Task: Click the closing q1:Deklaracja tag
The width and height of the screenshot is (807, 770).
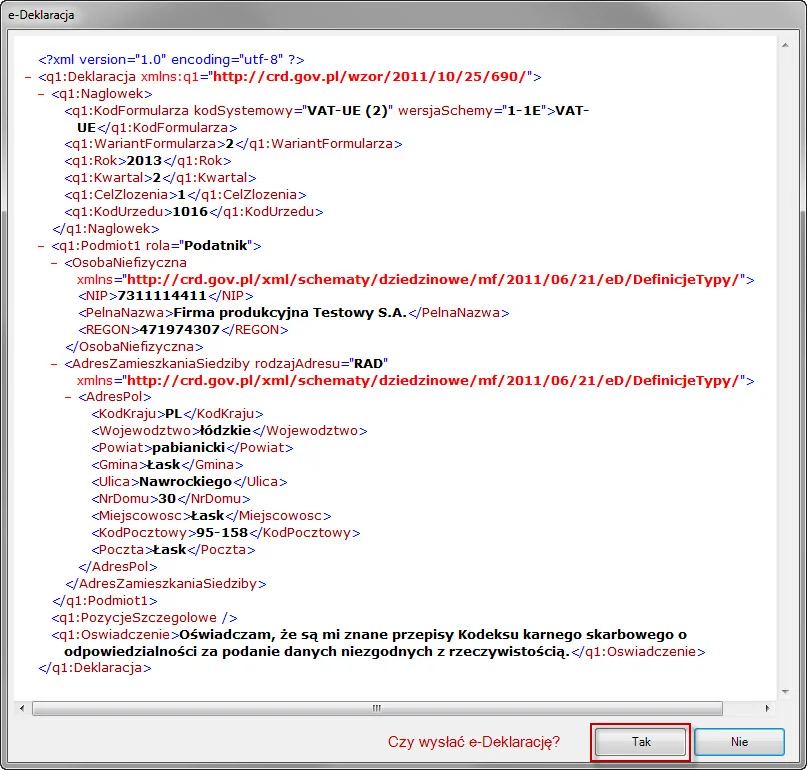Action: 95,668
